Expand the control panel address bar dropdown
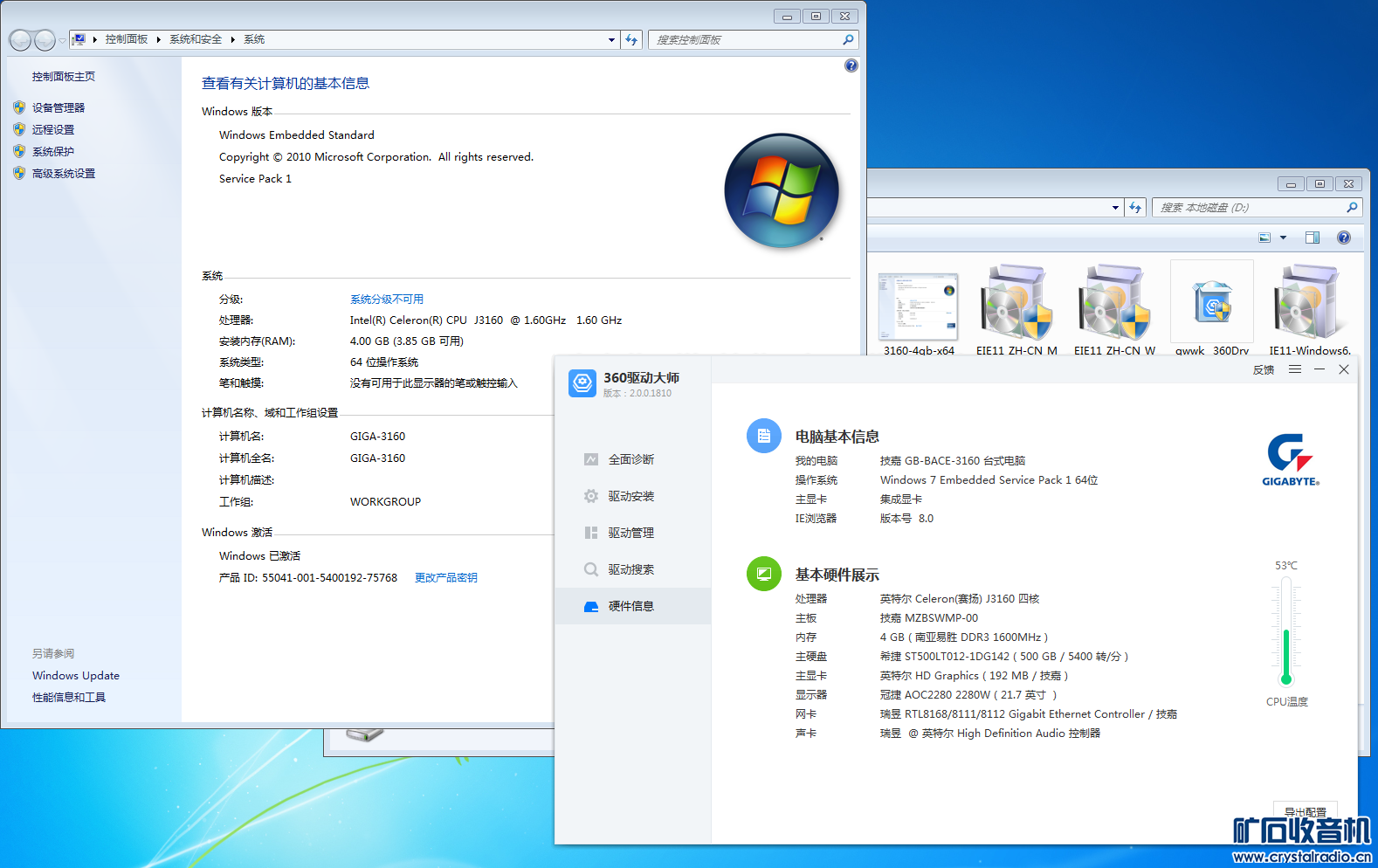The width and height of the screenshot is (1378, 868). 611,39
